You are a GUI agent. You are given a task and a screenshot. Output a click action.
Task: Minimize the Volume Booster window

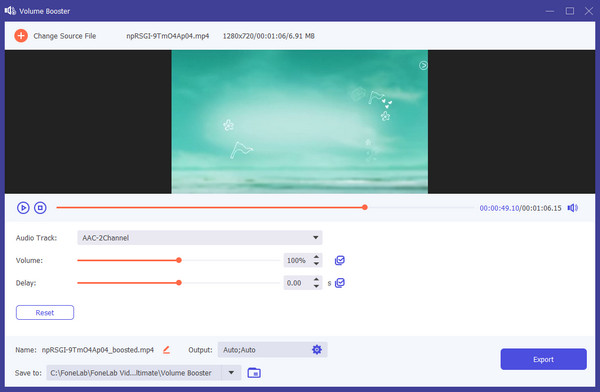[x=550, y=11]
